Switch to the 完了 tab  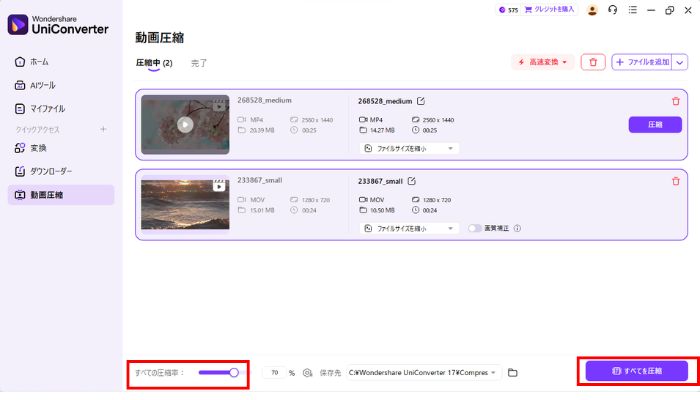[199, 63]
